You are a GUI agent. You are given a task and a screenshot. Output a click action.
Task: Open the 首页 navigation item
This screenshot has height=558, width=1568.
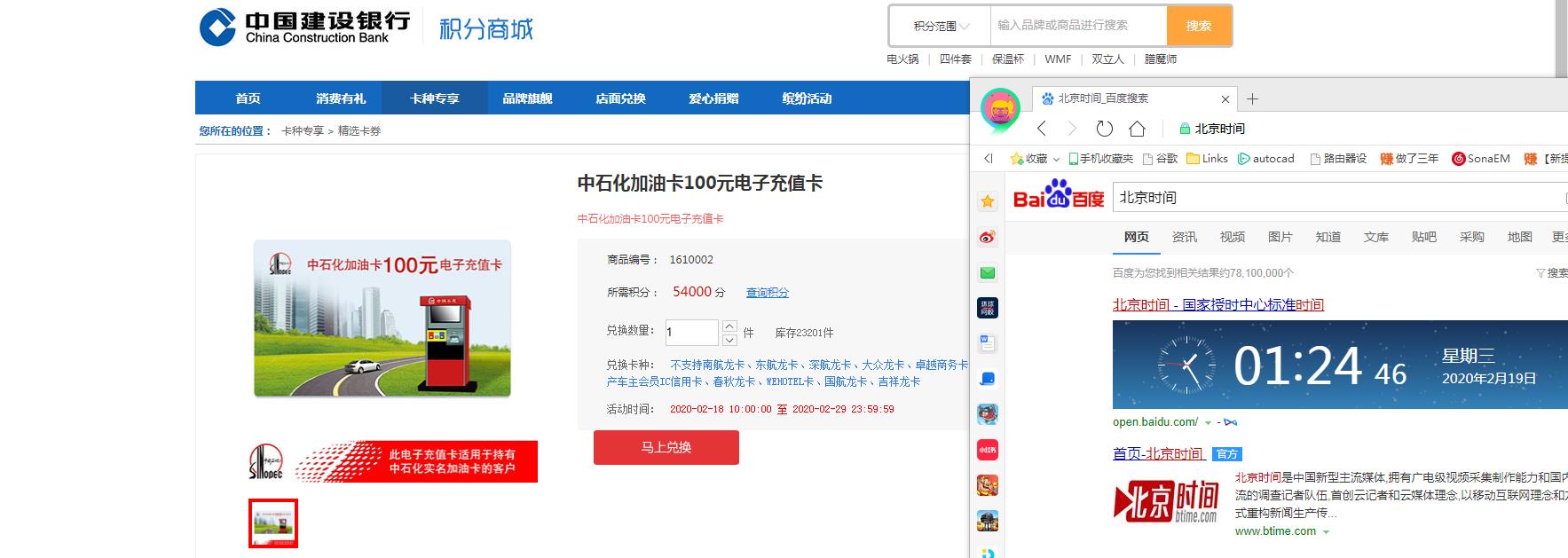point(248,98)
